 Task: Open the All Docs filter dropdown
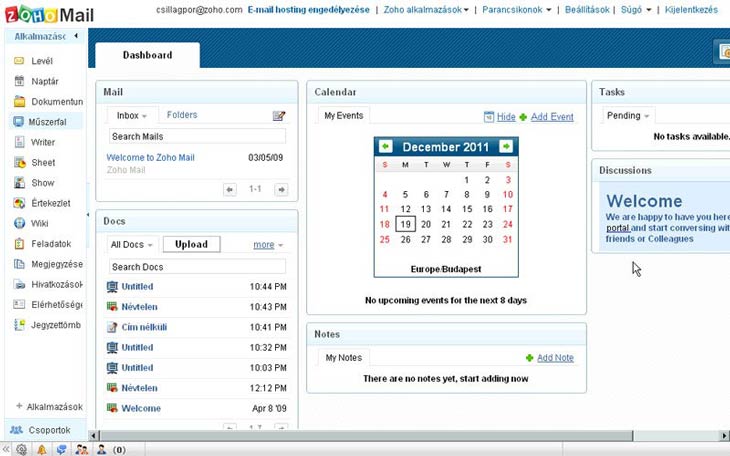(x=132, y=245)
